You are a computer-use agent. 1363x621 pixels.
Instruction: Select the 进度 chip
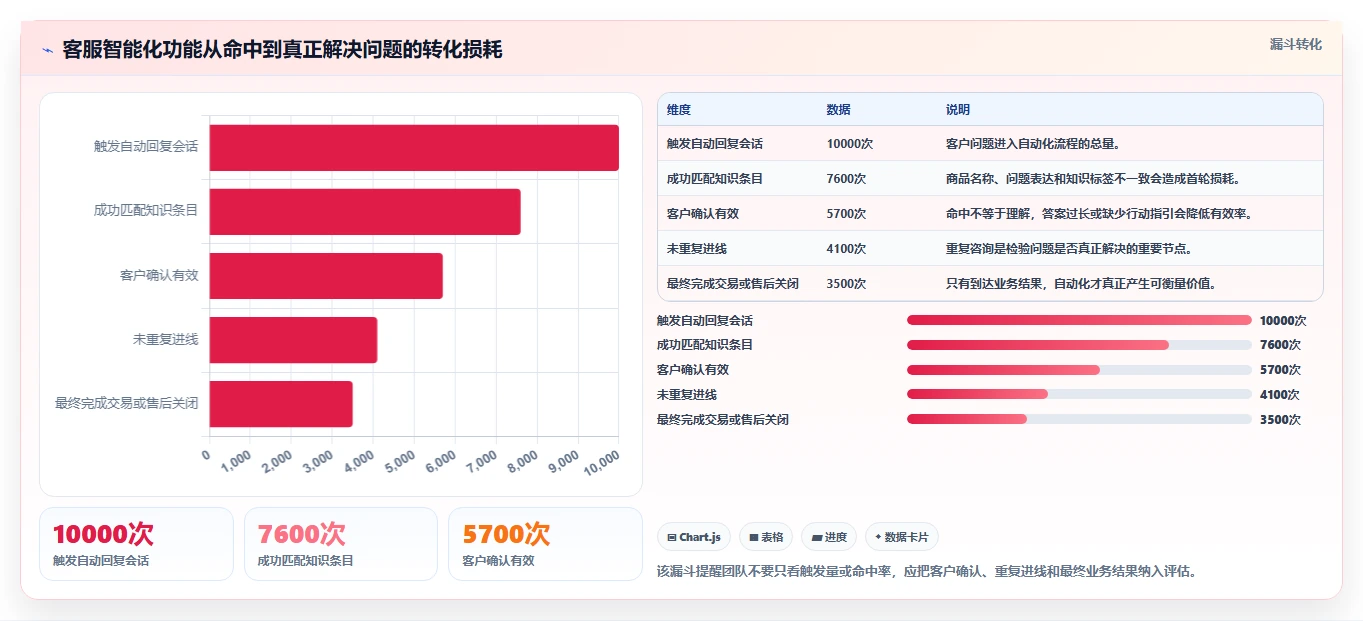pos(829,537)
